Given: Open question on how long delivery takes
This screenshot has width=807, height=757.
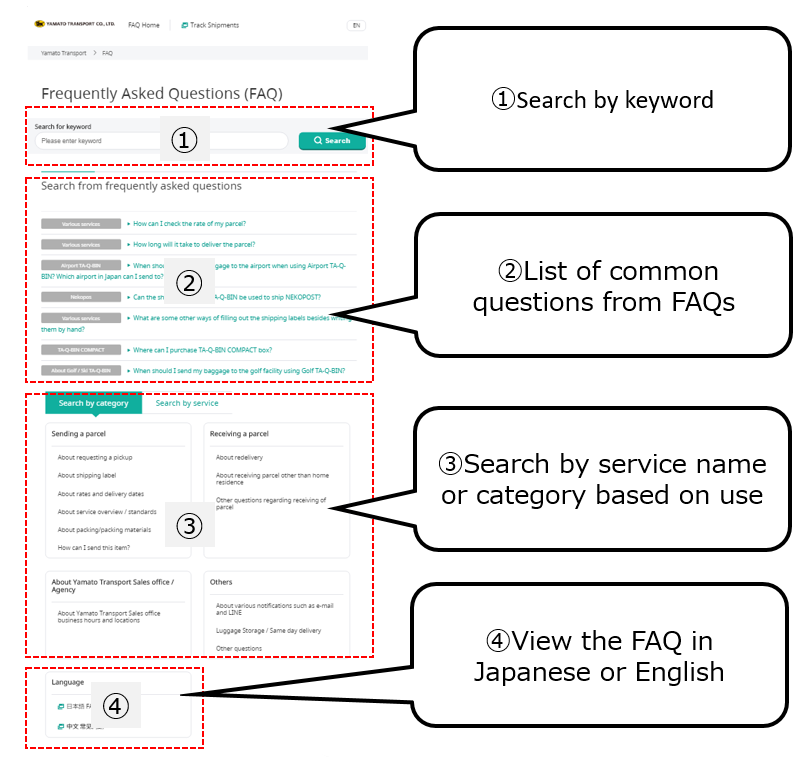Looking at the screenshot, I should click(x=194, y=244).
